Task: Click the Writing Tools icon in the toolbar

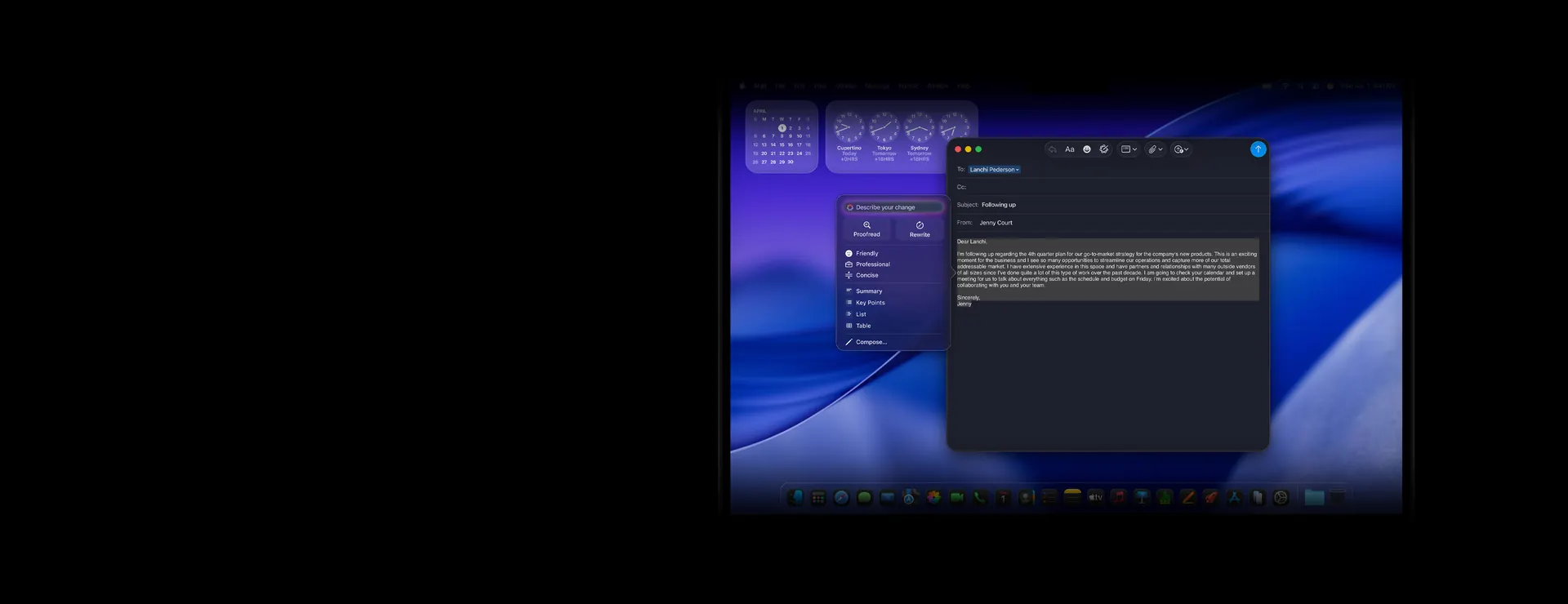Action: (1104, 149)
